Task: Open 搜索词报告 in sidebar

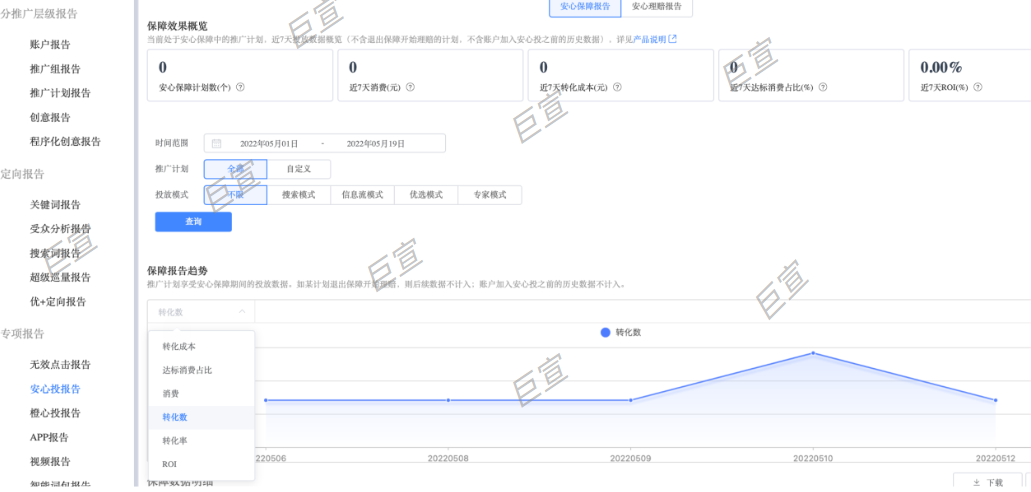Action: click(x=55, y=253)
